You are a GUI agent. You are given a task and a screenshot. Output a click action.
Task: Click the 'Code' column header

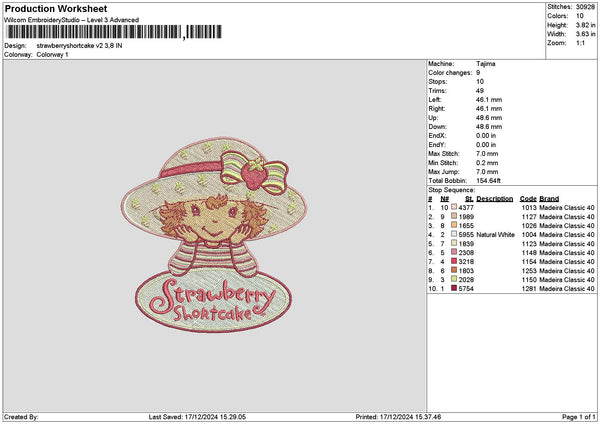pyautogui.click(x=528, y=199)
